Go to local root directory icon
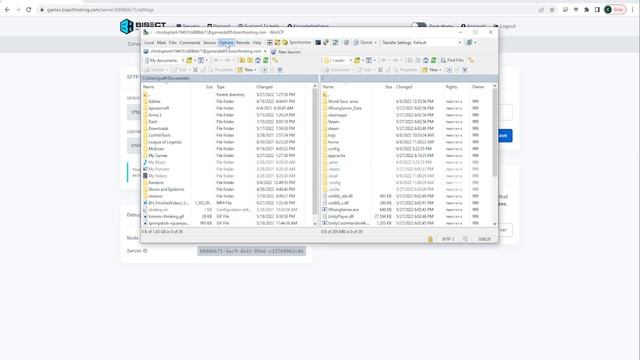The image size is (640, 360). click(250, 60)
